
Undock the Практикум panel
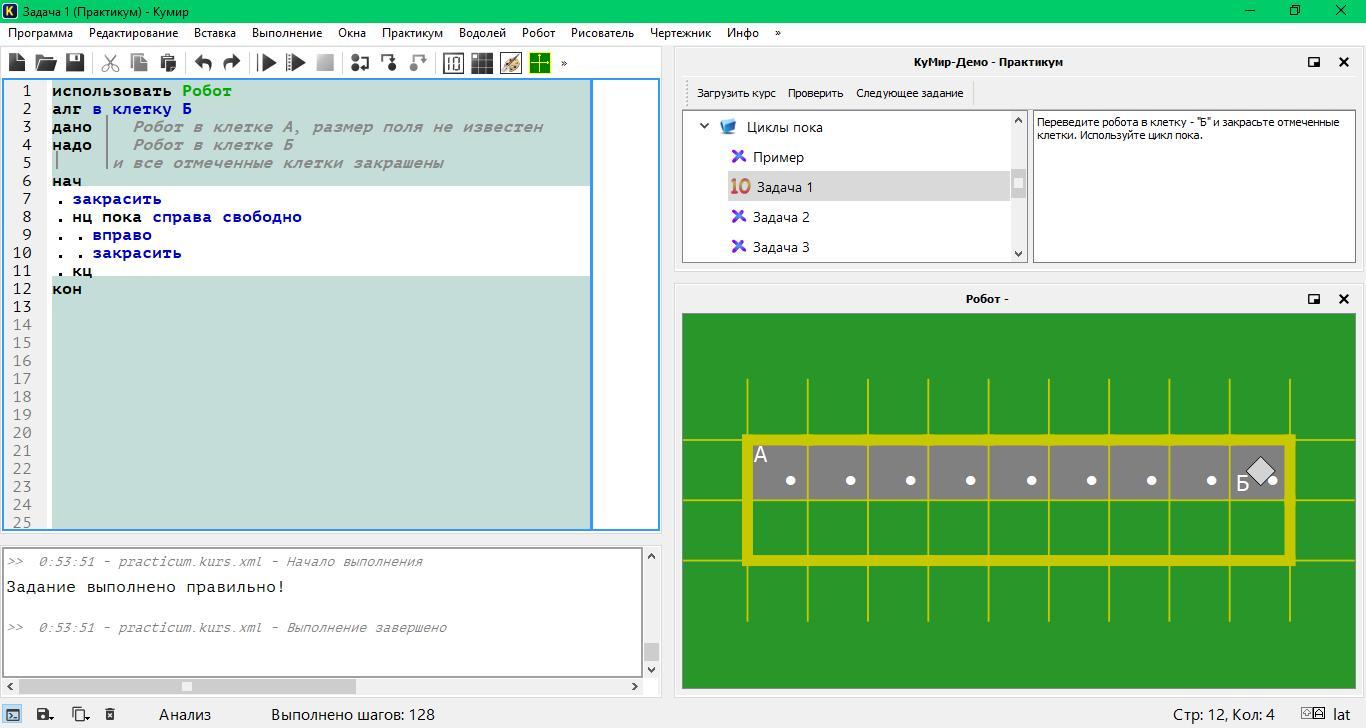(x=1314, y=62)
